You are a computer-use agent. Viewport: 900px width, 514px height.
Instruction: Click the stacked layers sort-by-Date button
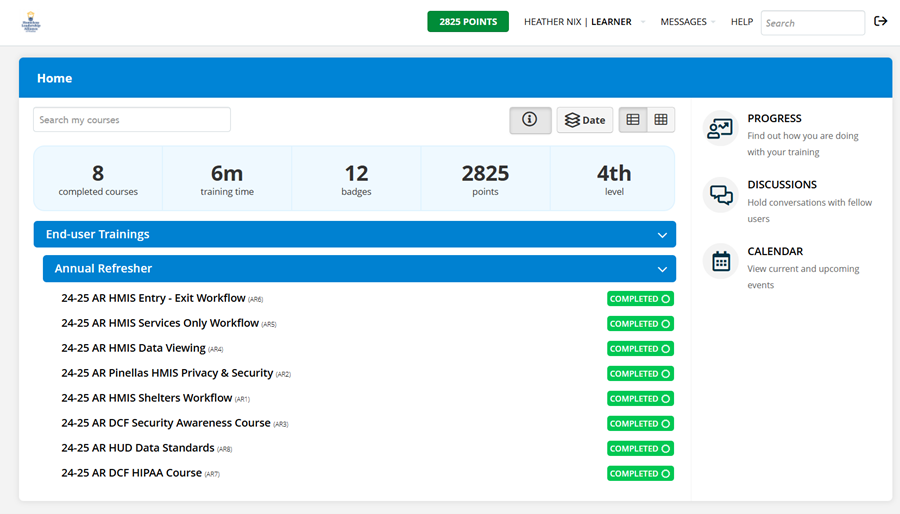(x=584, y=120)
